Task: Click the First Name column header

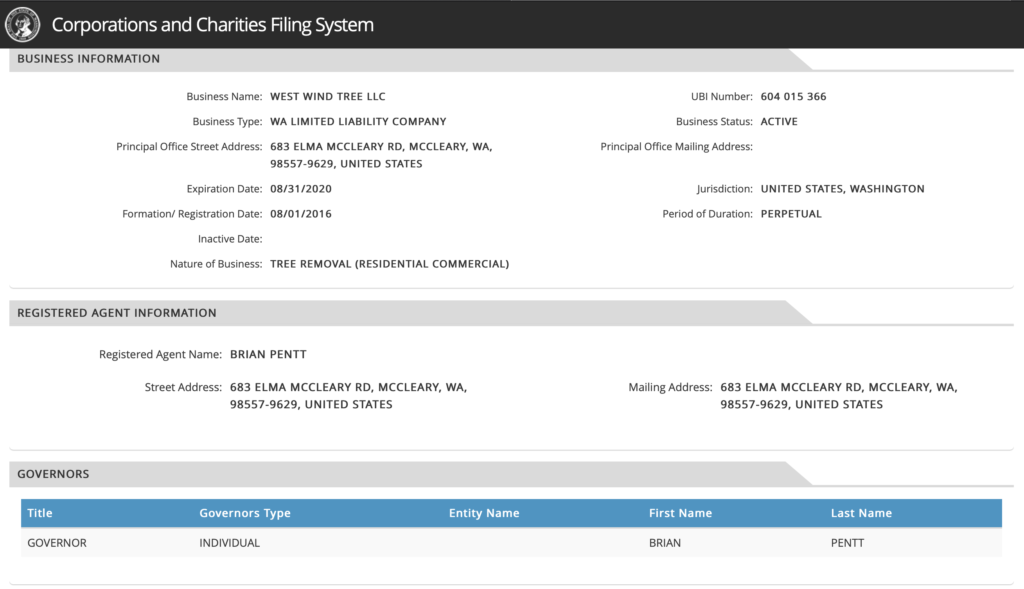Action: 680,513
